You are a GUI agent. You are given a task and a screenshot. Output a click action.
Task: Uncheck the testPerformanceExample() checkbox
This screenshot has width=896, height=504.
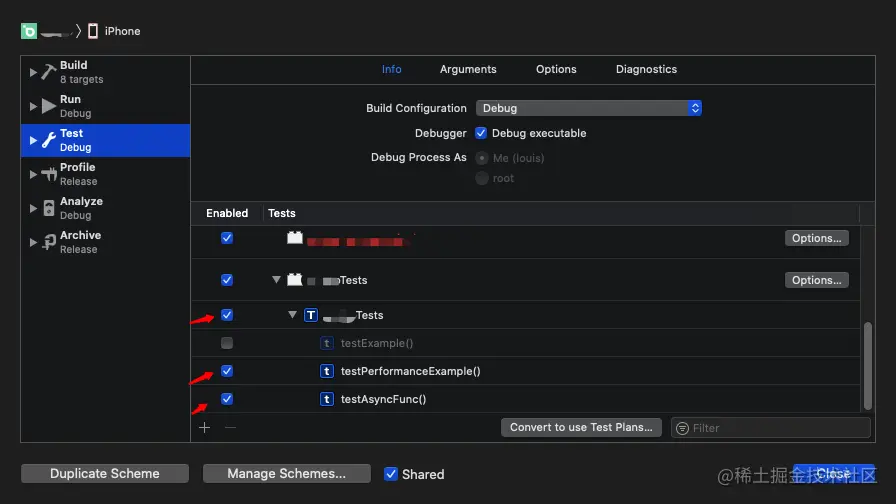click(227, 371)
